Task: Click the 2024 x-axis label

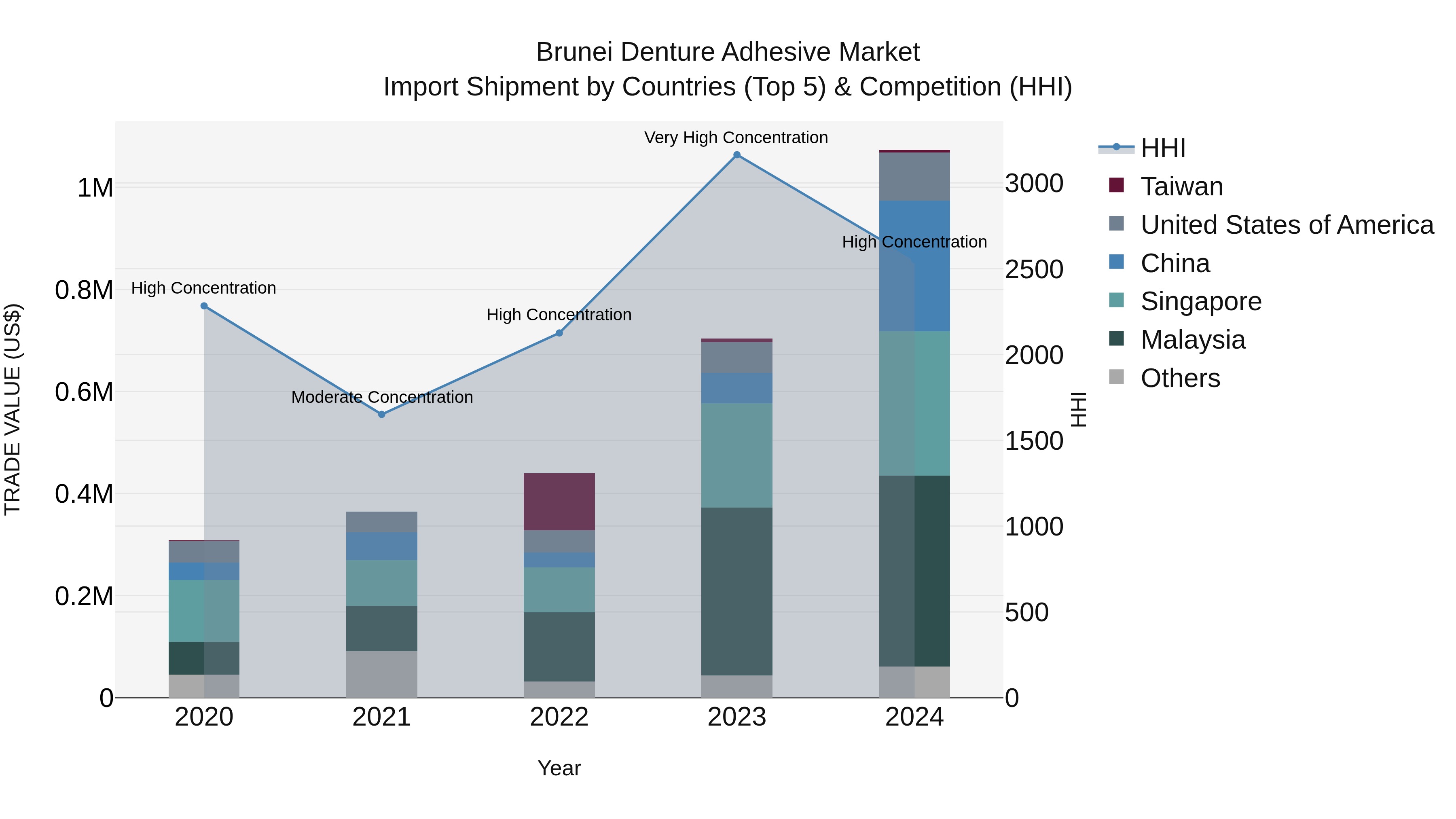Action: [x=914, y=717]
